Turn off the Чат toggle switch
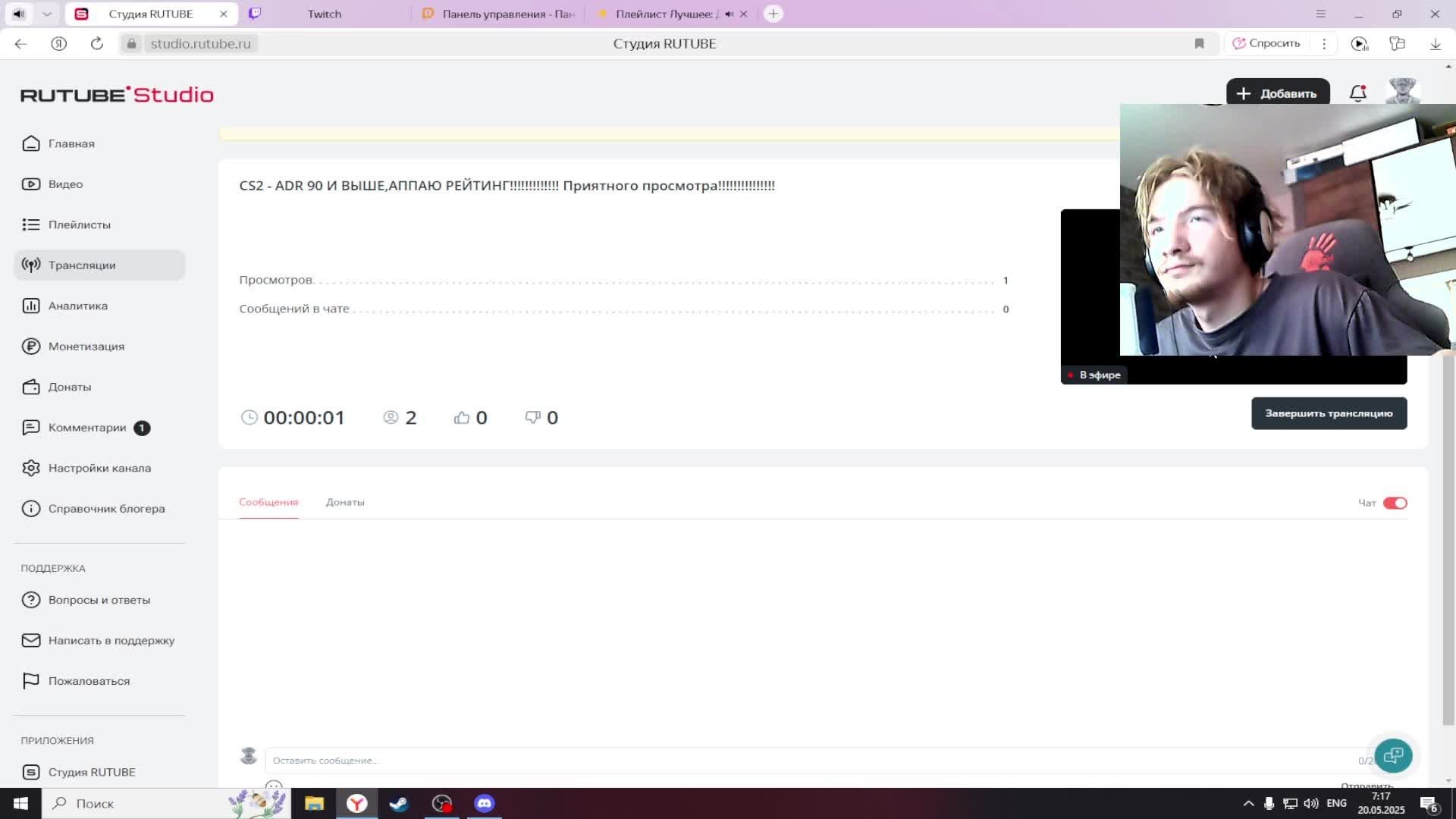1456x819 pixels. tap(1395, 503)
